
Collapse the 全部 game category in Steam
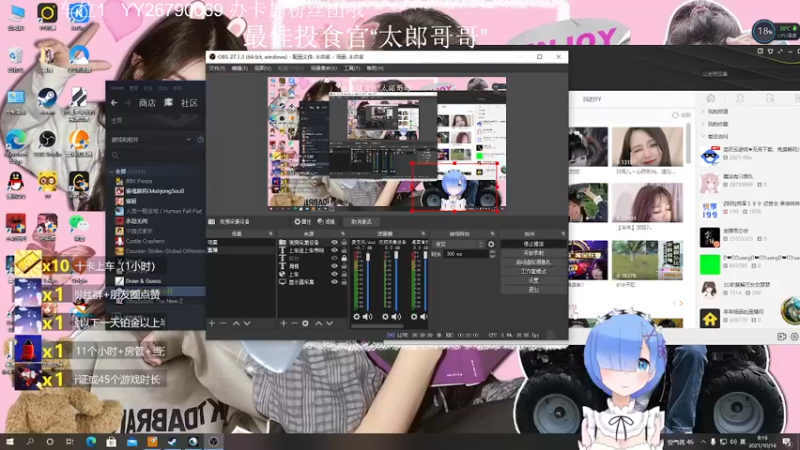pos(112,171)
